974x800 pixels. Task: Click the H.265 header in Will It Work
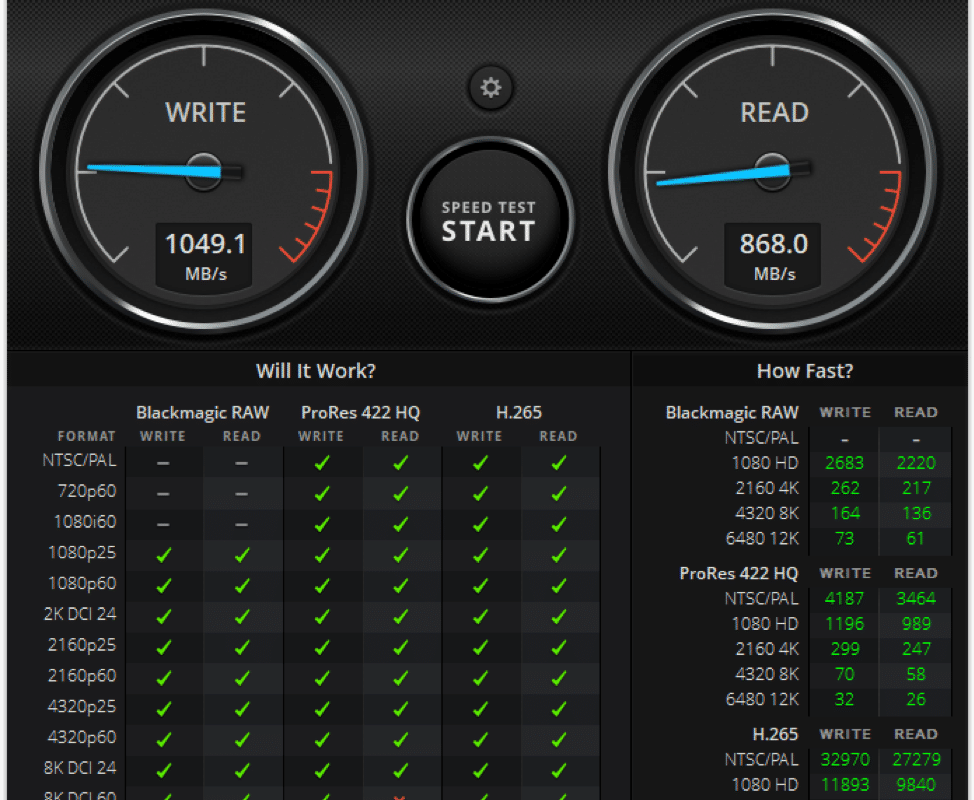click(519, 412)
